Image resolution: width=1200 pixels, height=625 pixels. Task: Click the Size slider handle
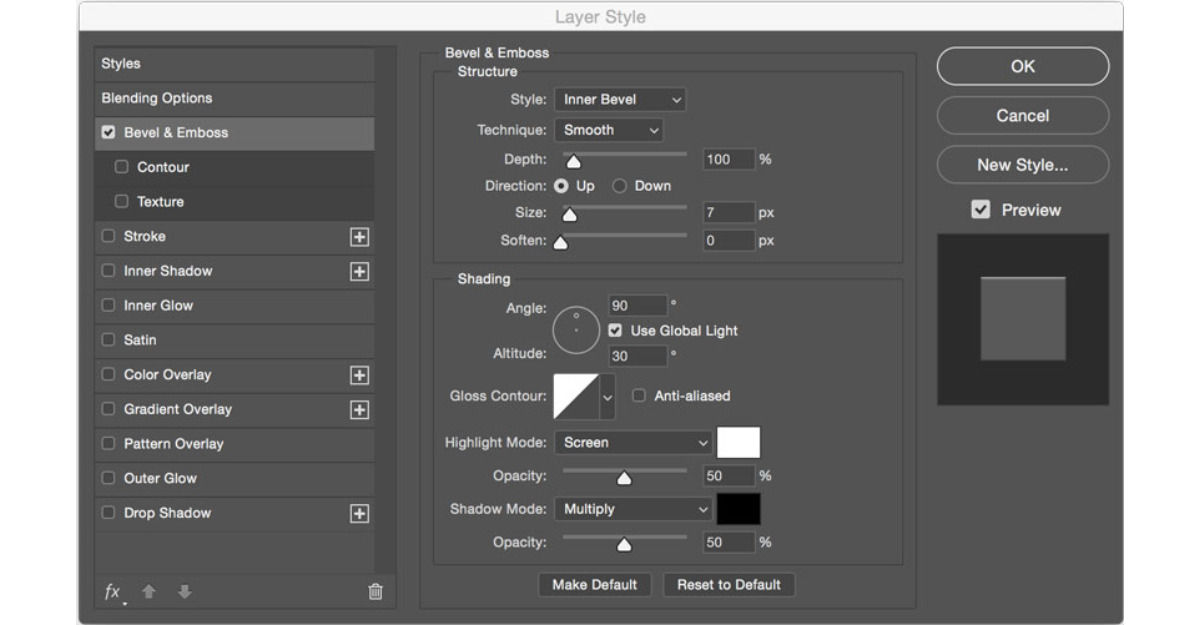tap(569, 214)
